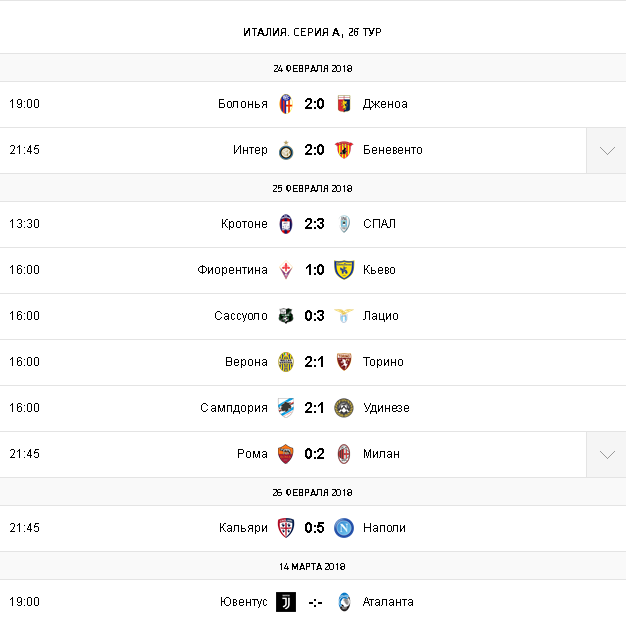This screenshot has width=626, height=623.
Task: Click the Верона team name
Action: pyautogui.click(x=246, y=362)
